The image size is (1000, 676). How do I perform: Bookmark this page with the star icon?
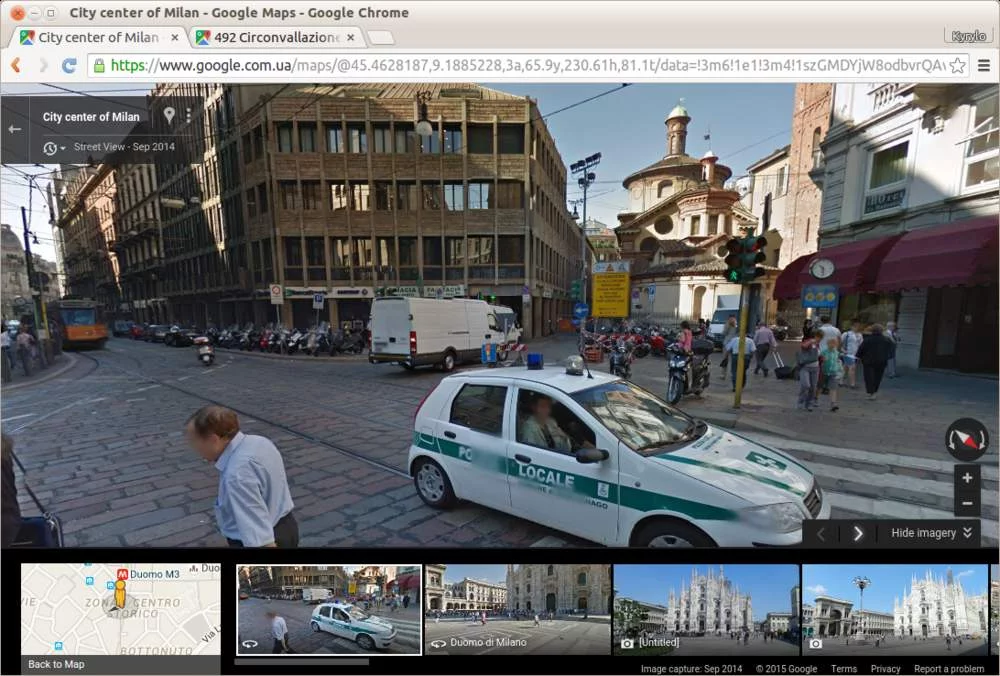957,65
